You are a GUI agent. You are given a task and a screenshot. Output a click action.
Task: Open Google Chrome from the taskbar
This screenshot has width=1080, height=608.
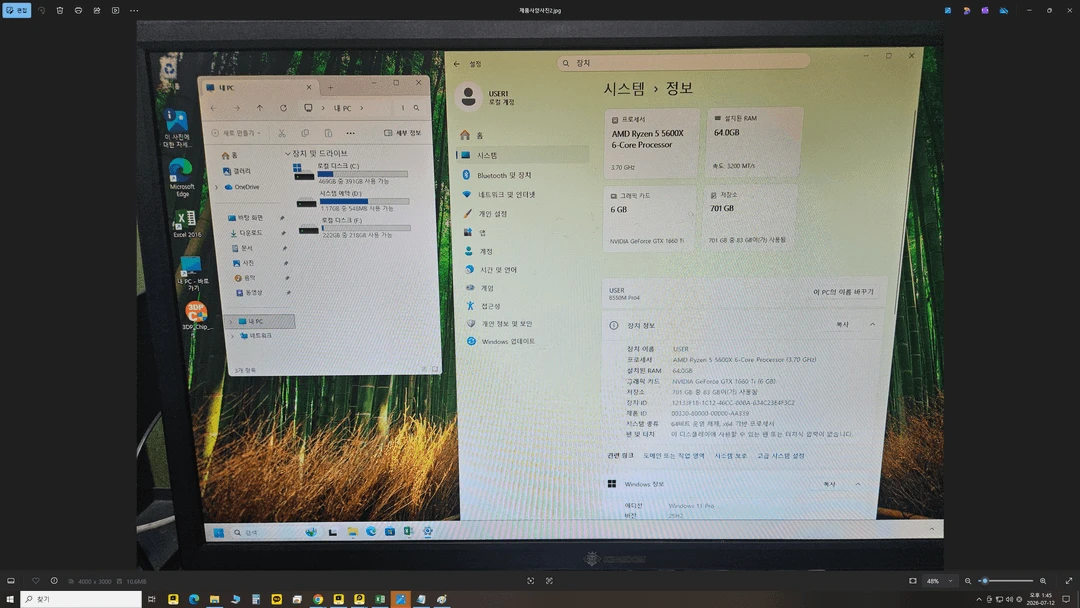pos(318,600)
